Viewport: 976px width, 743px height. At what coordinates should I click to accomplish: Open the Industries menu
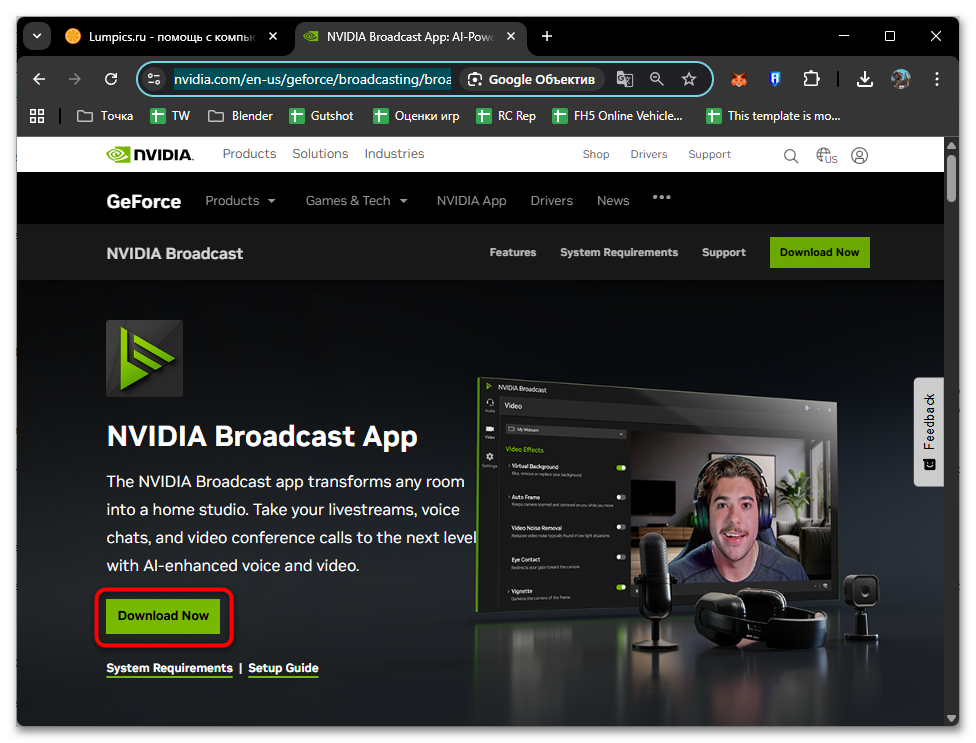tap(394, 154)
